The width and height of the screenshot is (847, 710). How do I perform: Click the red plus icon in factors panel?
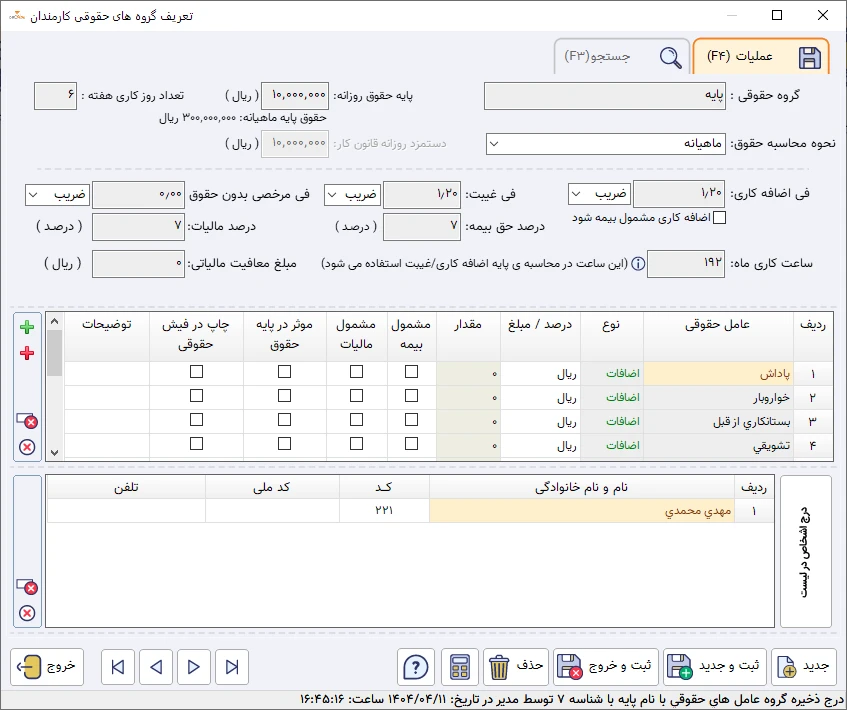(x=25, y=353)
